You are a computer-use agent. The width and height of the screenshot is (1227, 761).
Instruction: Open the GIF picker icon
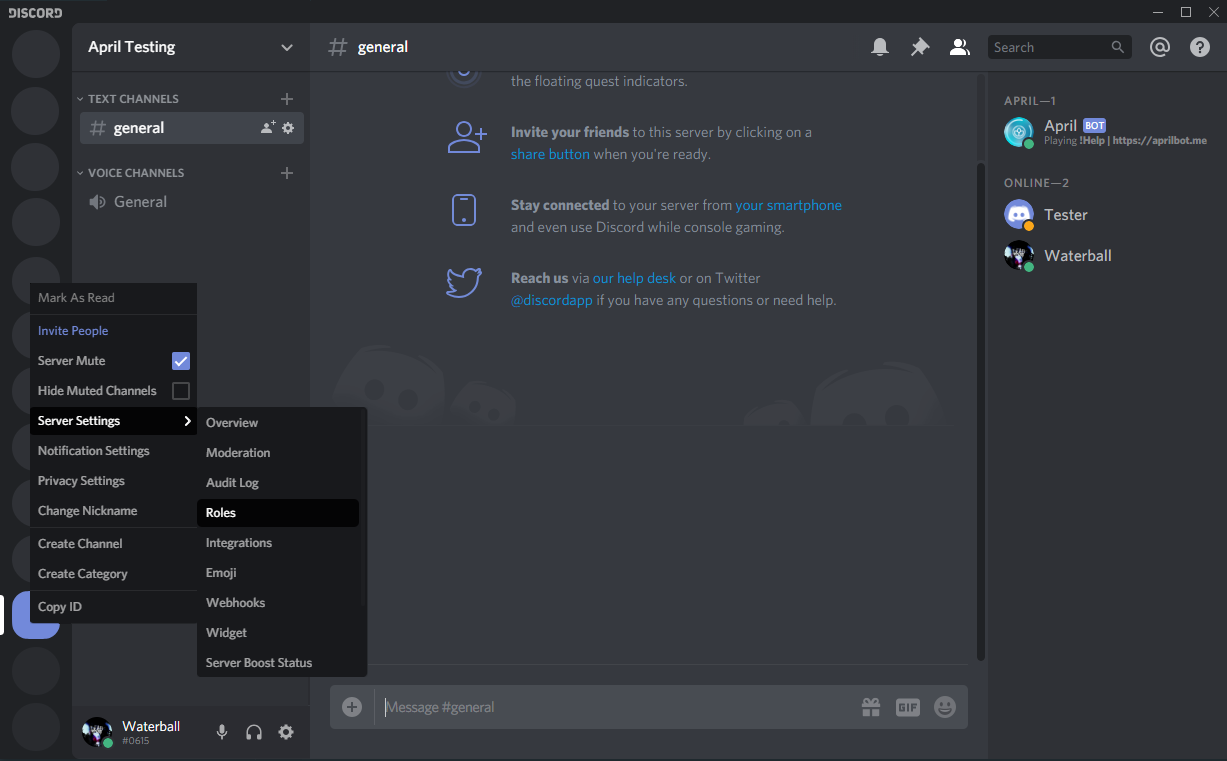pos(907,706)
